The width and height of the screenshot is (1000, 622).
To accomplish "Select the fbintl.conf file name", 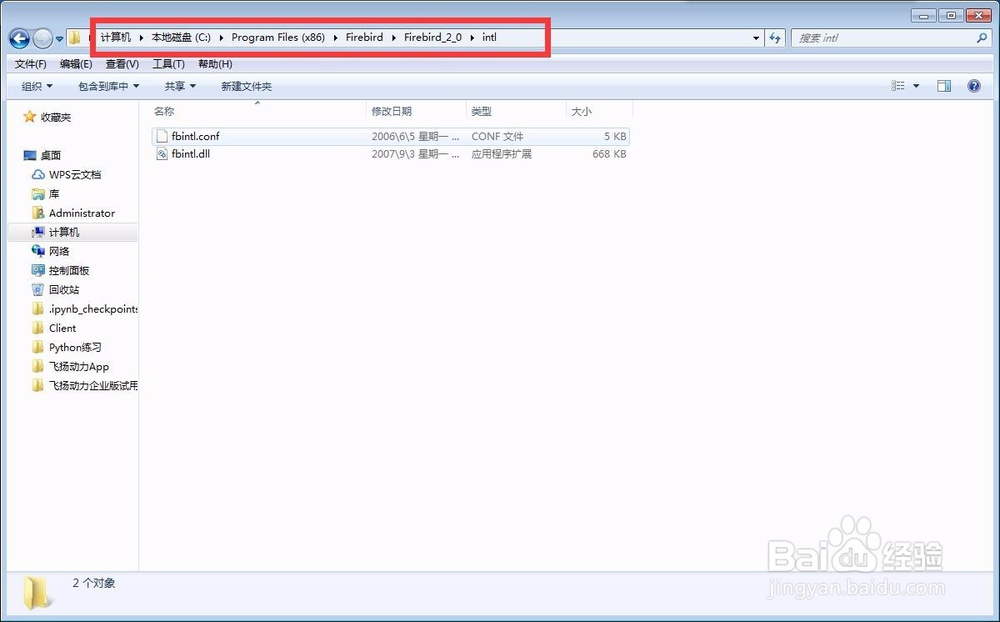I will click(x=195, y=137).
